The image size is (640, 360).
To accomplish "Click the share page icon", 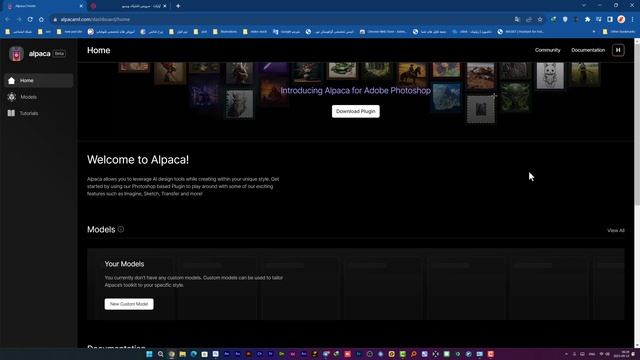I will point(529,19).
